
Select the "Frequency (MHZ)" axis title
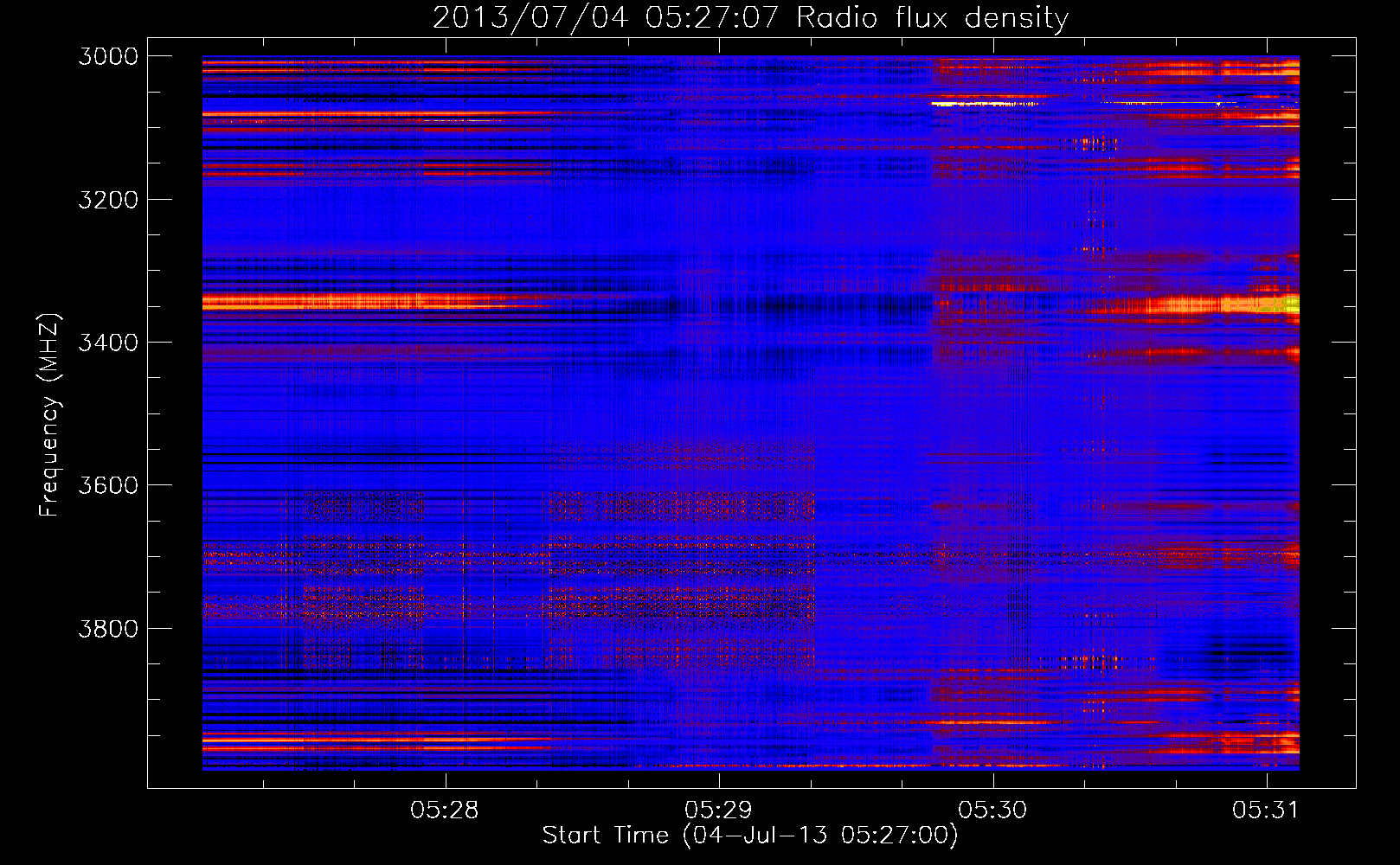[x=49, y=415]
